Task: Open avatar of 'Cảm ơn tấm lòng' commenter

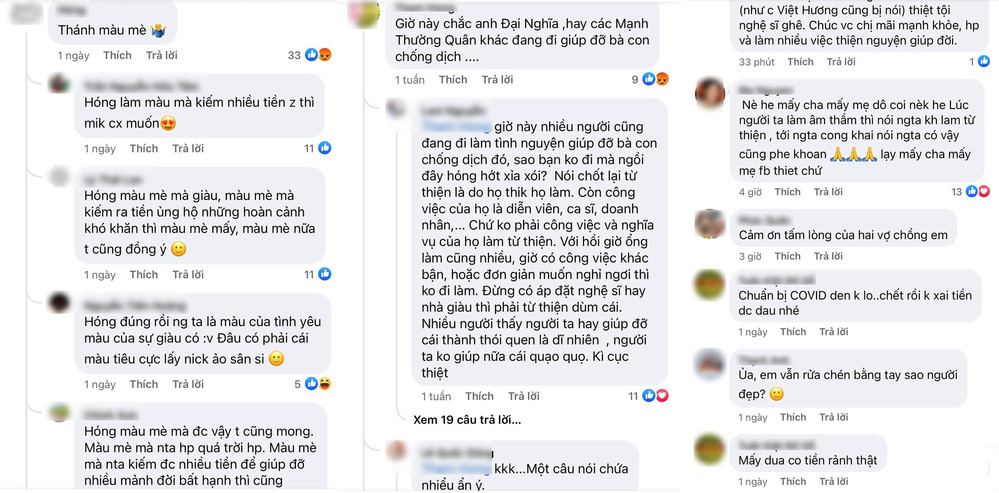Action: (x=710, y=223)
